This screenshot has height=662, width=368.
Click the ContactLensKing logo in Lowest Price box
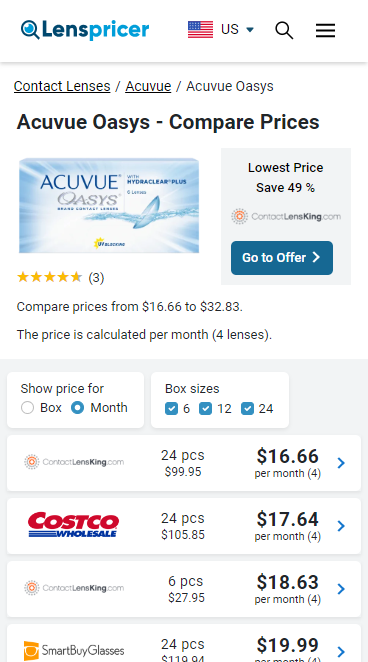[286, 217]
